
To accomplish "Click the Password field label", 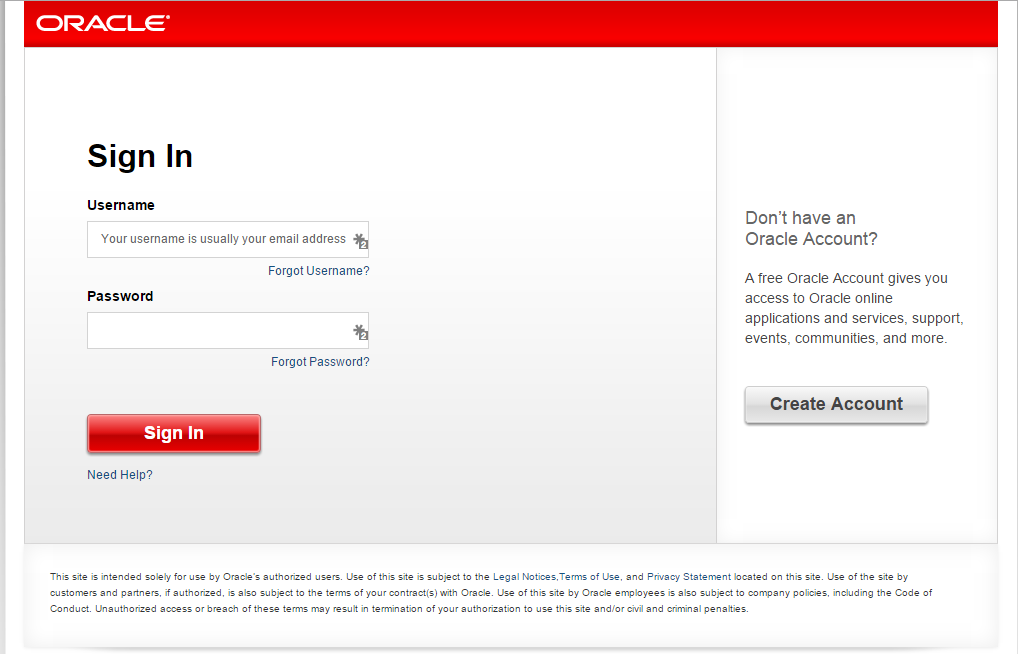I will 120,296.
